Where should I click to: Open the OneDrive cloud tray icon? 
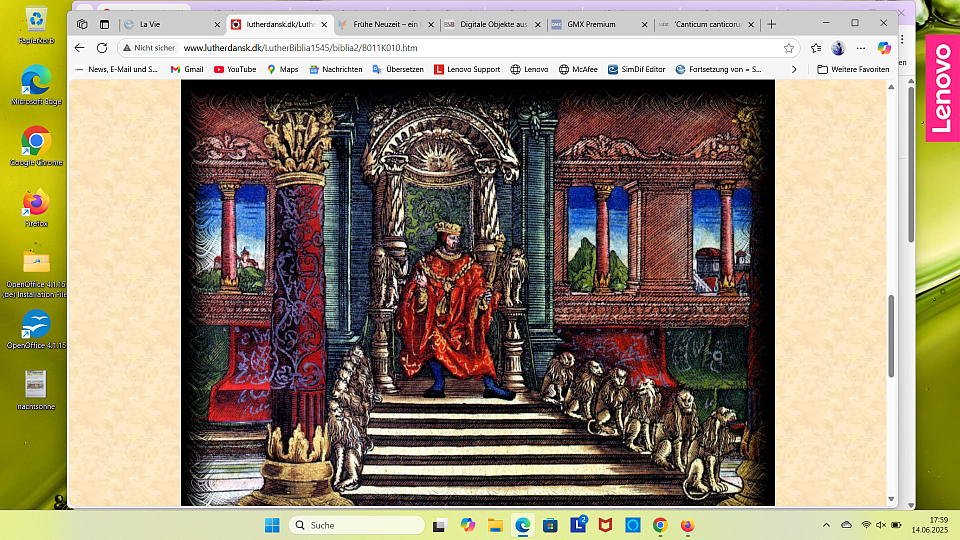click(x=846, y=525)
